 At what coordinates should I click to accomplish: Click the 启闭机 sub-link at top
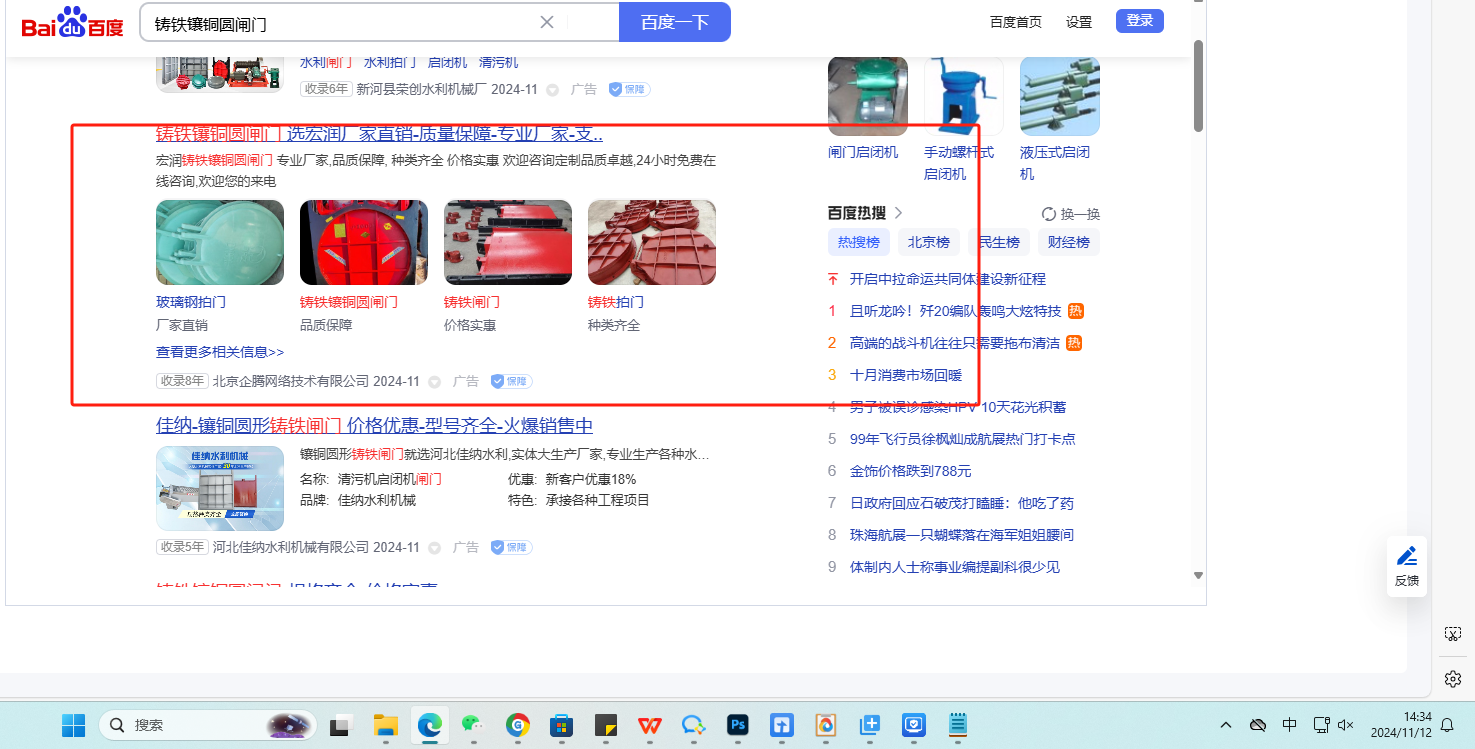pos(447,62)
